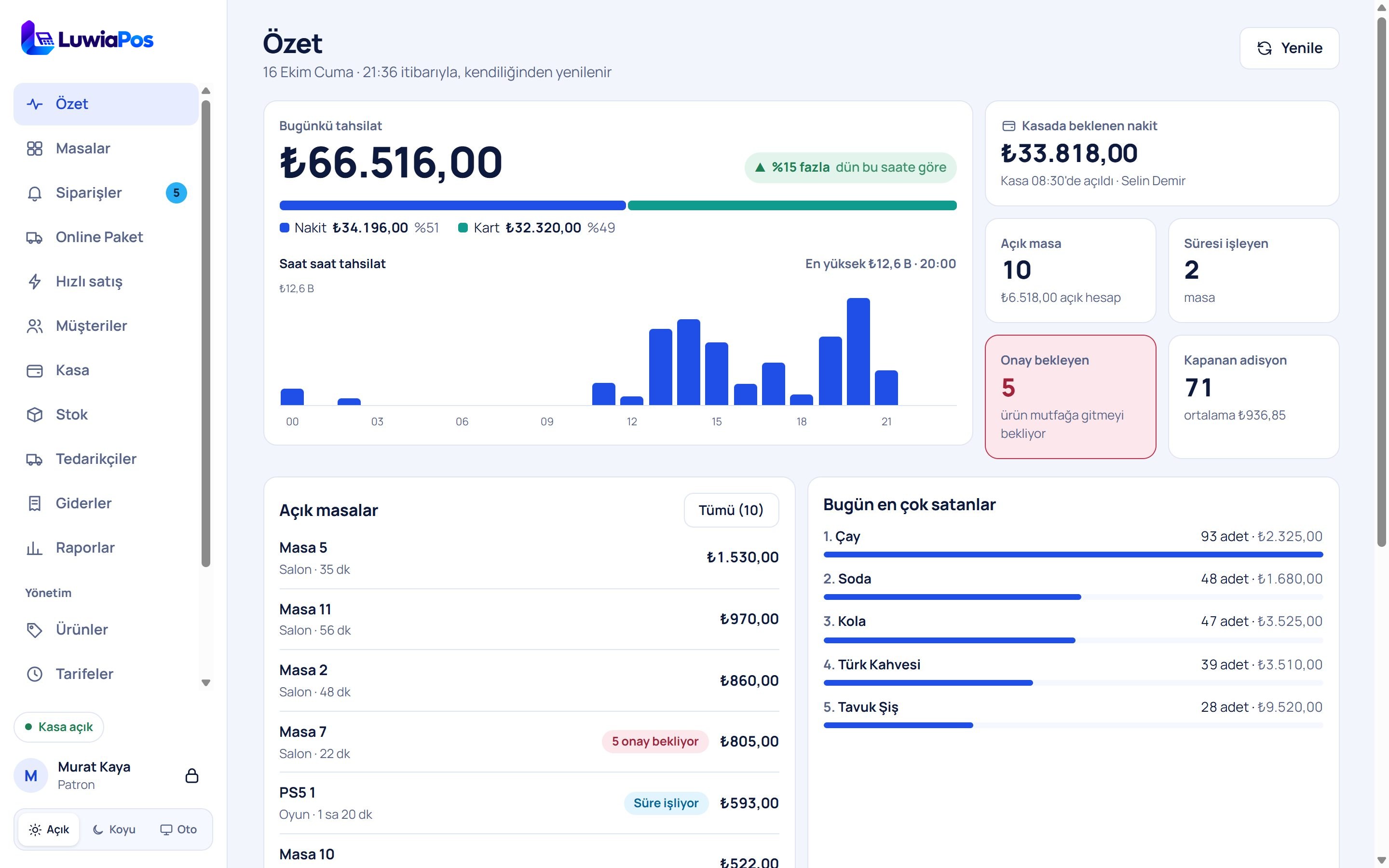Click the Siparişler badge showing 5
Image resolution: width=1389 pixels, height=868 pixels.
click(x=176, y=193)
